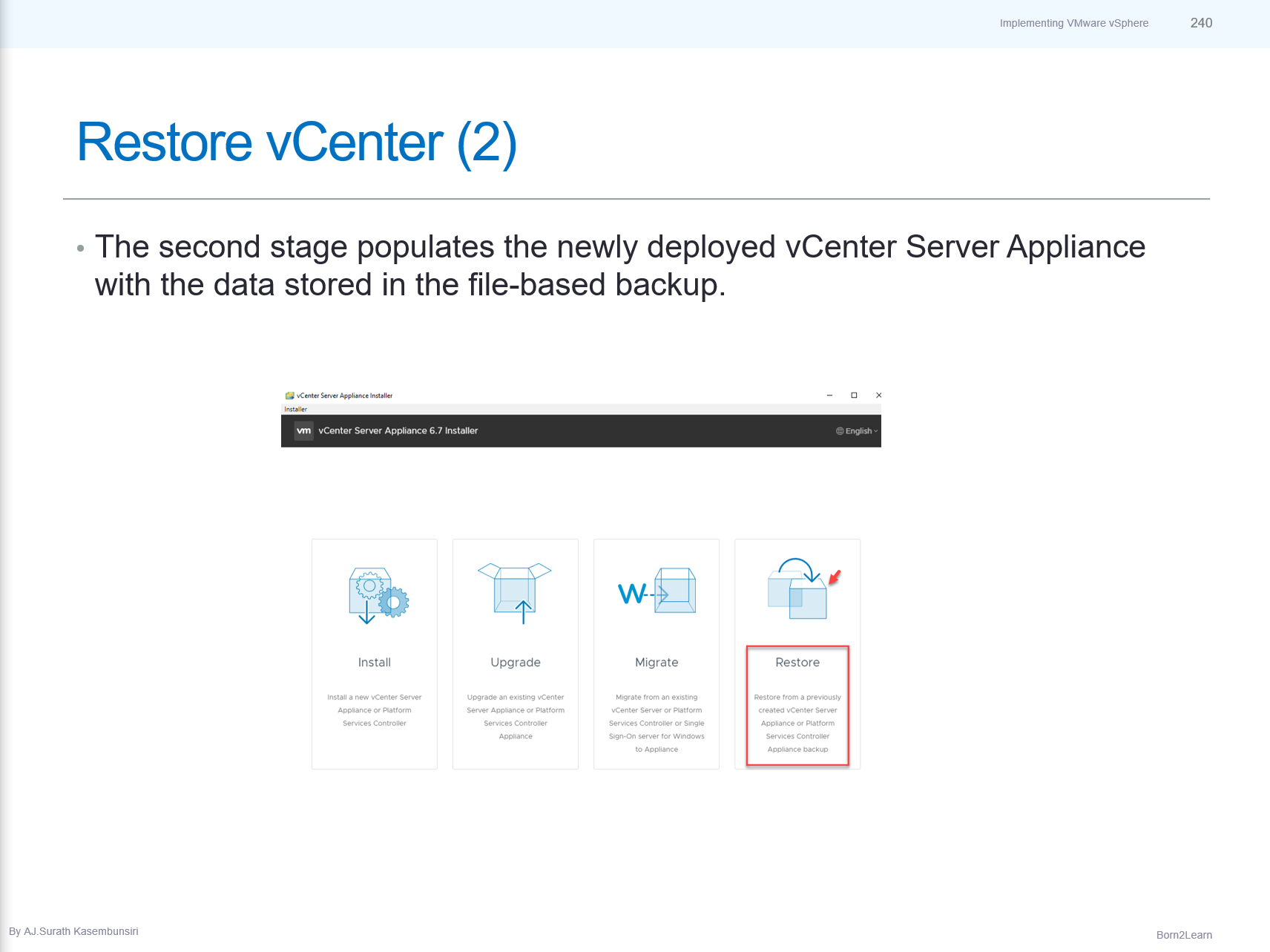Click the globe icon next to English
This screenshot has height=952, width=1270.
(x=840, y=430)
